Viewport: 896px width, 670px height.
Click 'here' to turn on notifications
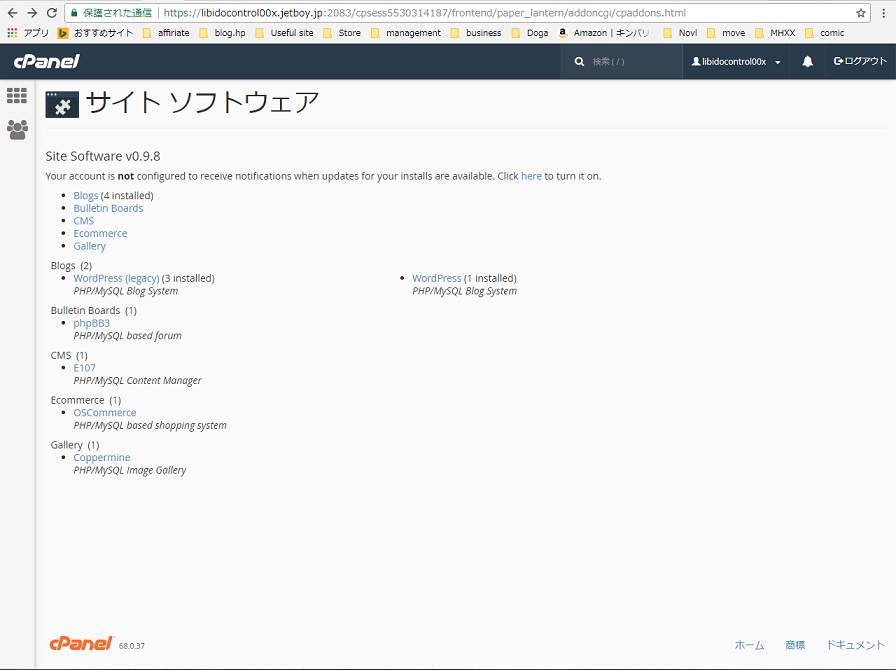(531, 176)
